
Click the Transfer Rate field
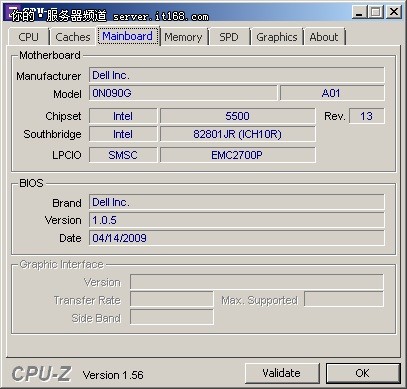(172, 299)
